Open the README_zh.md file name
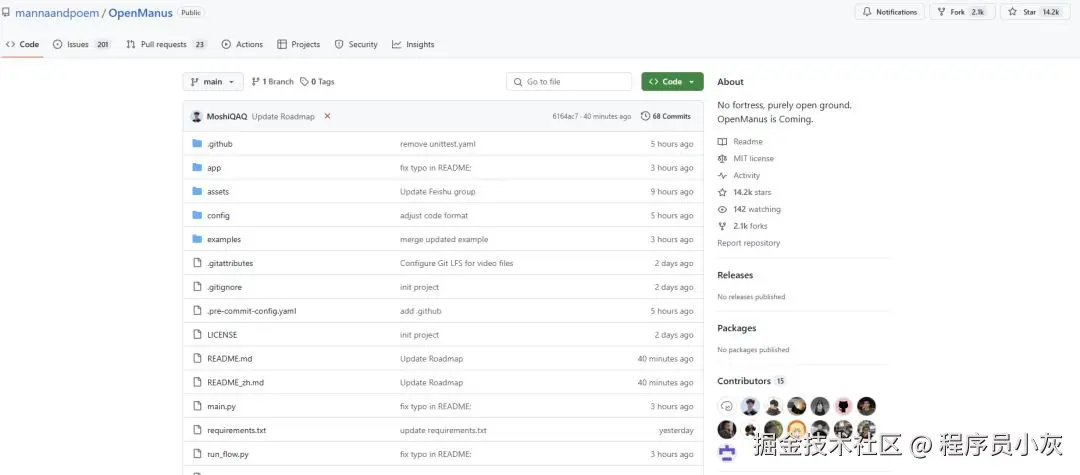Screen dimensions: 1080x475 [235, 383]
